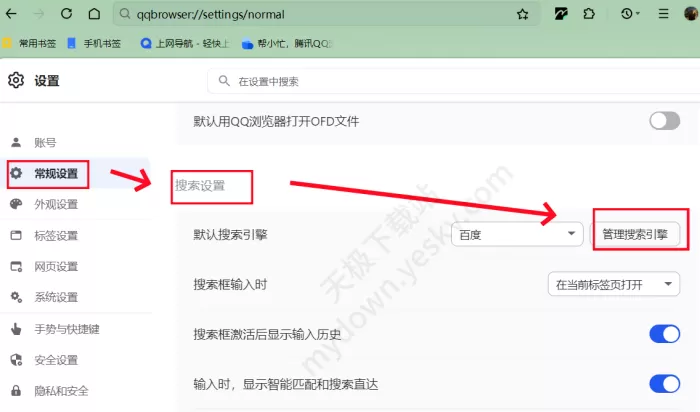The image size is (700, 412).
Task: Open 网页设置 in sidebar
Action: (x=45, y=266)
